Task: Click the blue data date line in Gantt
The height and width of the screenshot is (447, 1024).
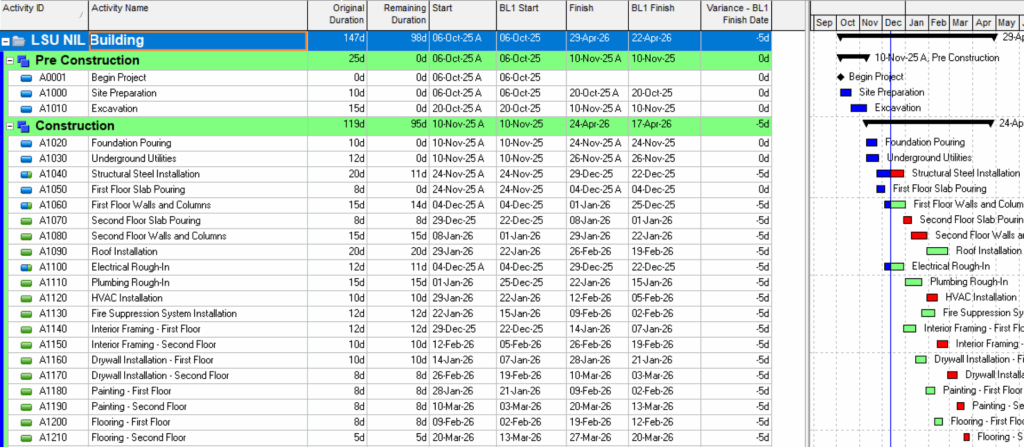Action: coord(890,300)
